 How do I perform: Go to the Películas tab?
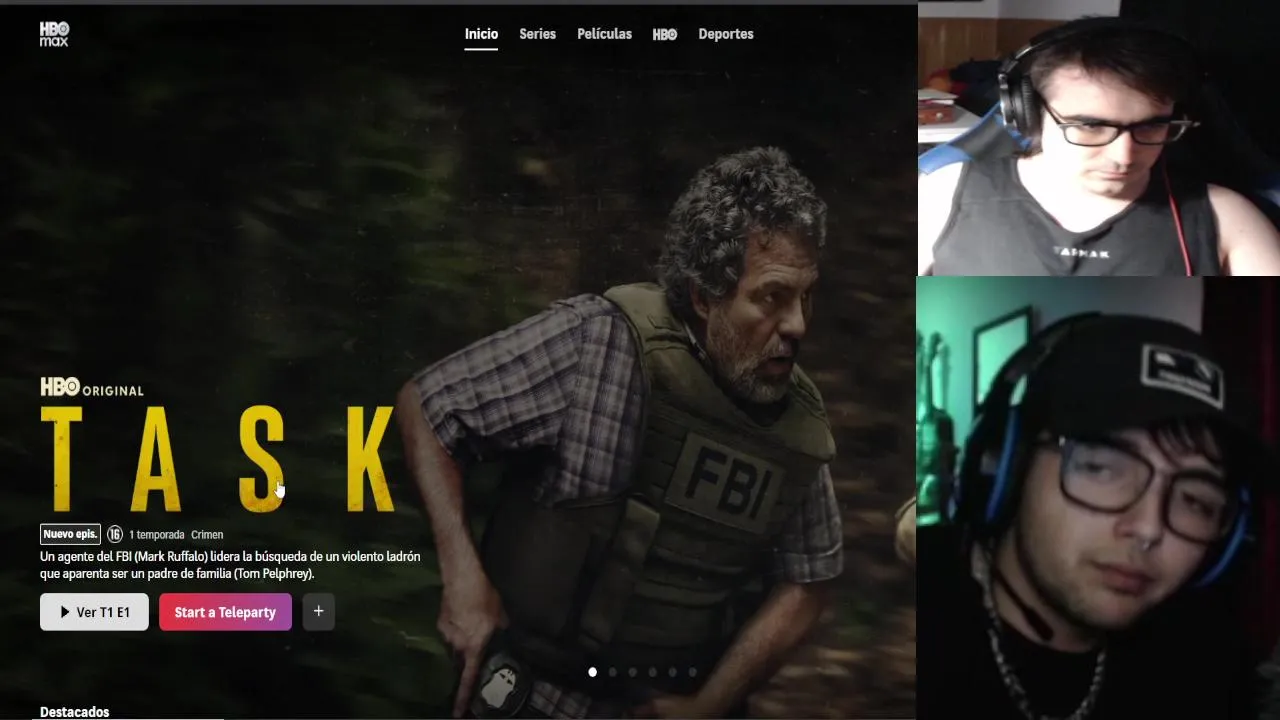tap(604, 34)
